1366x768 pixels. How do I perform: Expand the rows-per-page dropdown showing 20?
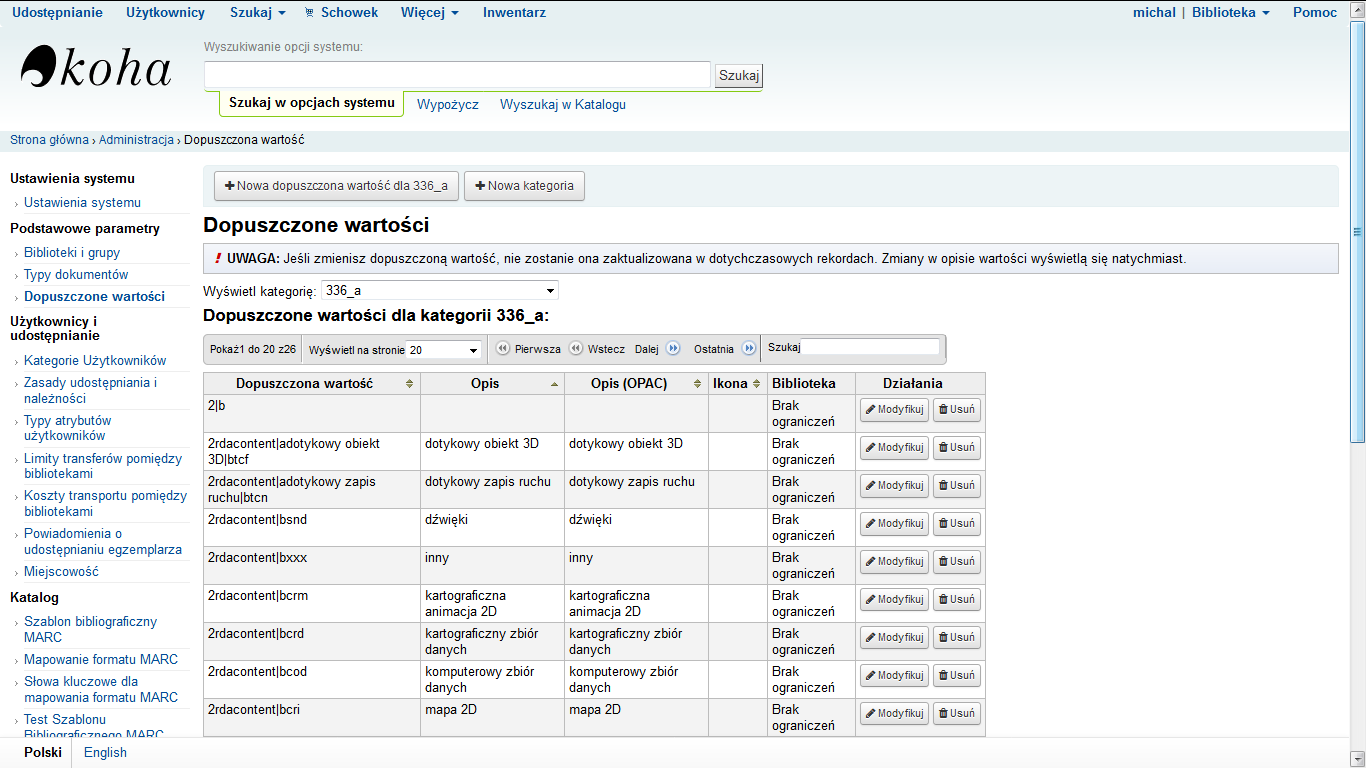393,350
